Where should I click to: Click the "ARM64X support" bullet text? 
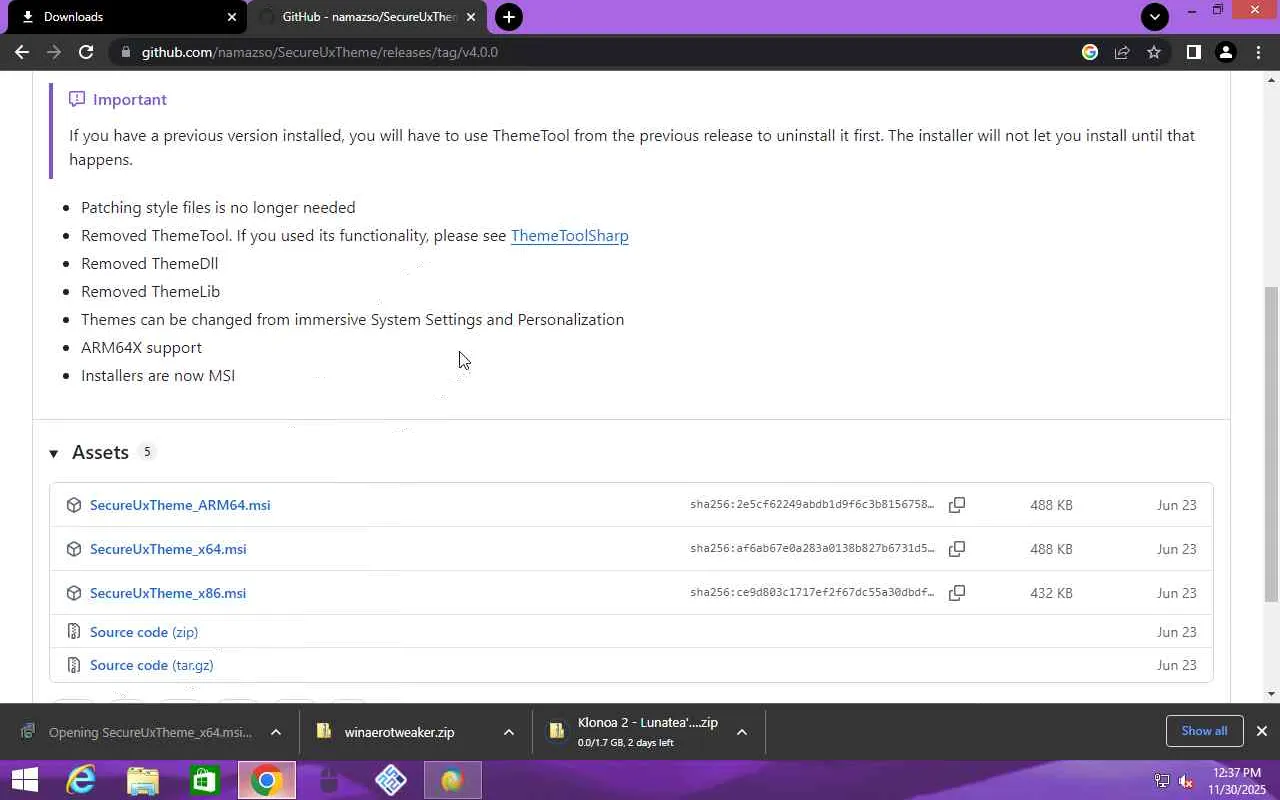[x=141, y=348]
